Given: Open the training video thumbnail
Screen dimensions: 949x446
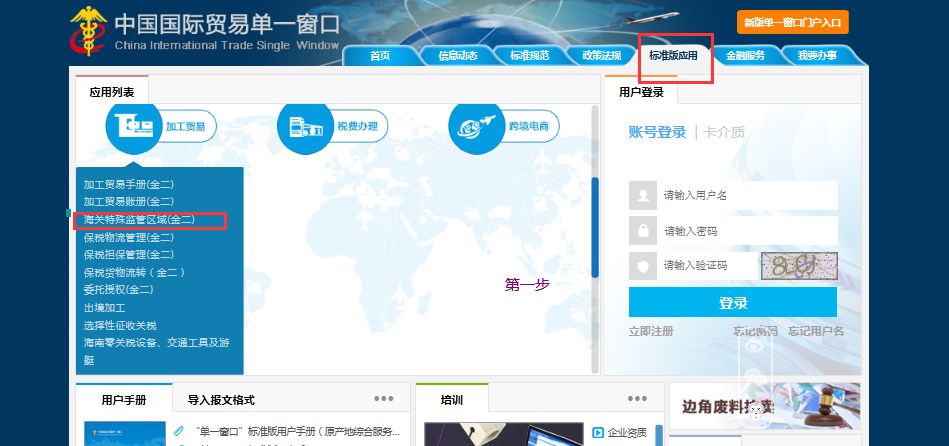Looking at the screenshot, I should point(504,435).
